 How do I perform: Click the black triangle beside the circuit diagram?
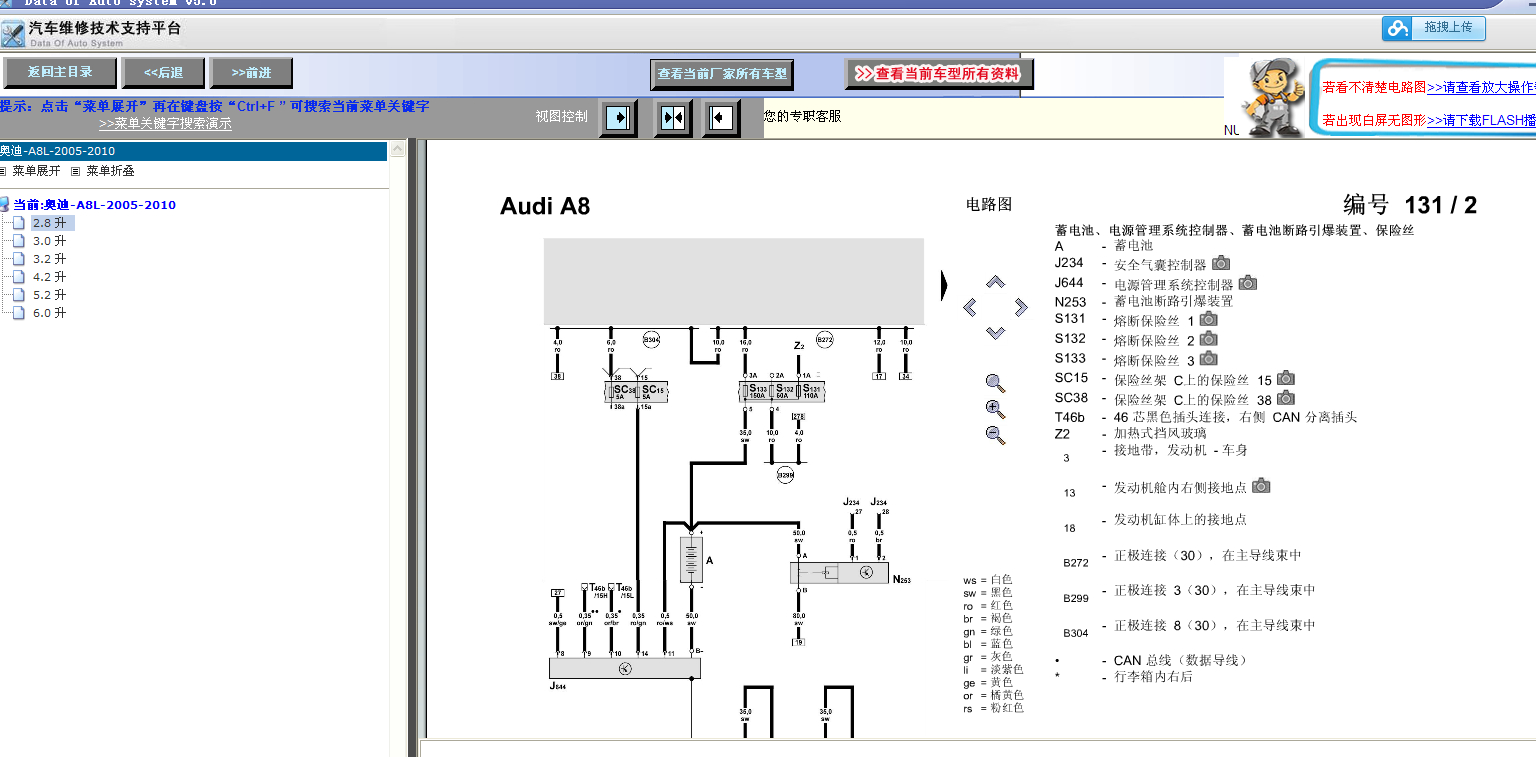(x=944, y=286)
